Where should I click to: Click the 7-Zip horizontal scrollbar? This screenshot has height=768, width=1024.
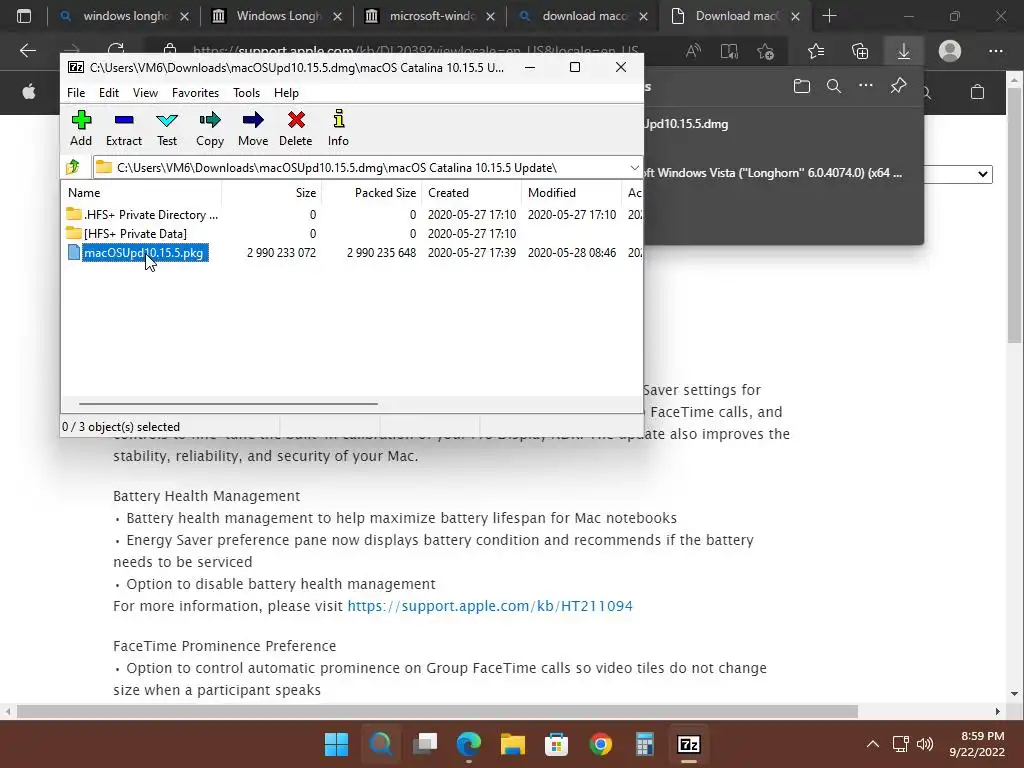[x=229, y=404]
